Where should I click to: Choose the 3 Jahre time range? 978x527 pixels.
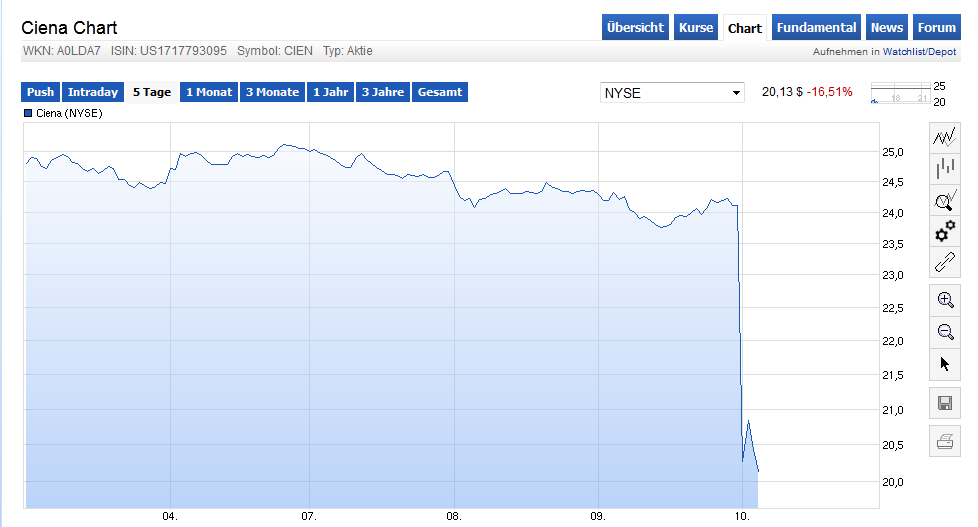[x=383, y=92]
